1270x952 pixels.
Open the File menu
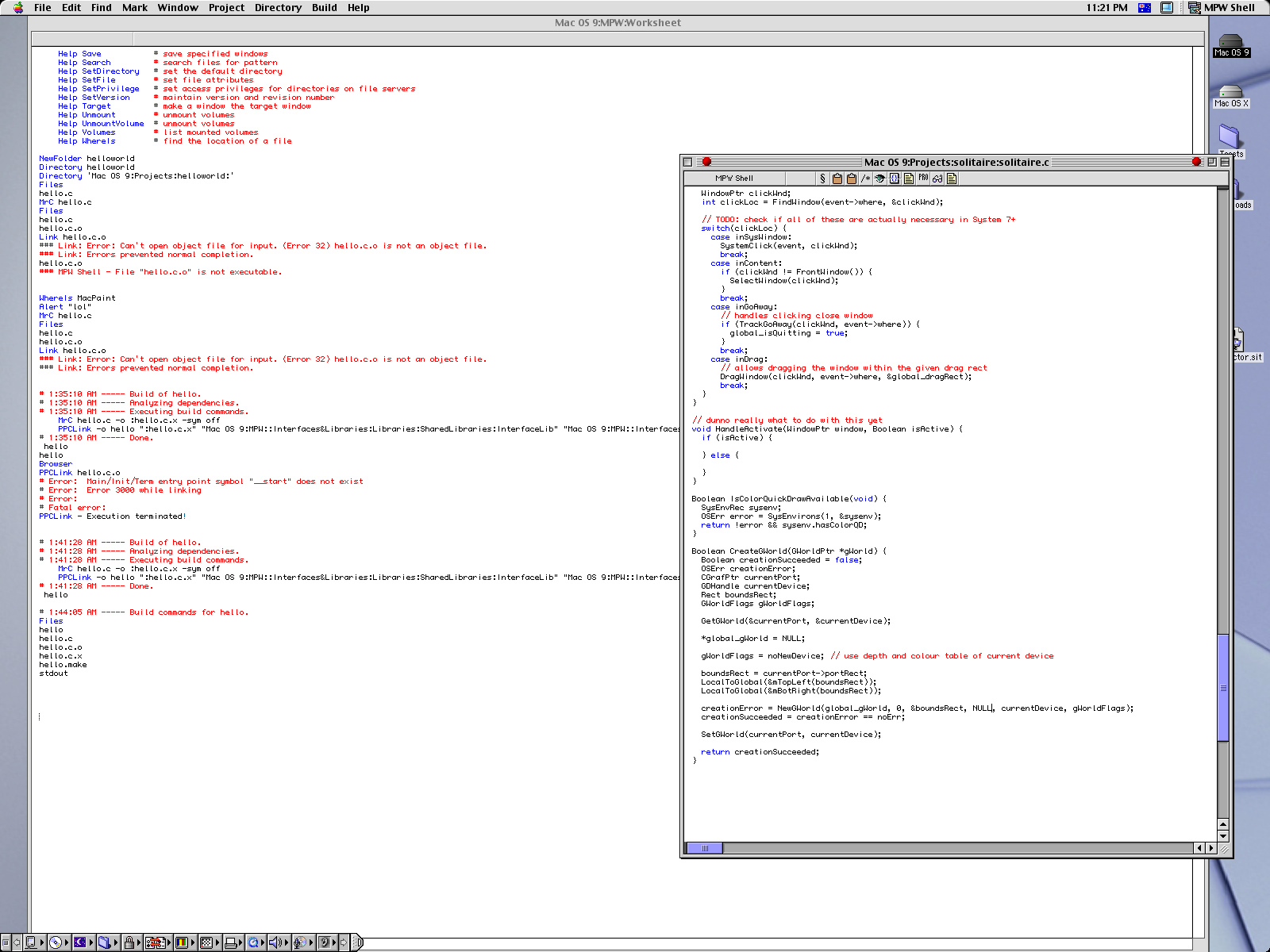tap(43, 7)
